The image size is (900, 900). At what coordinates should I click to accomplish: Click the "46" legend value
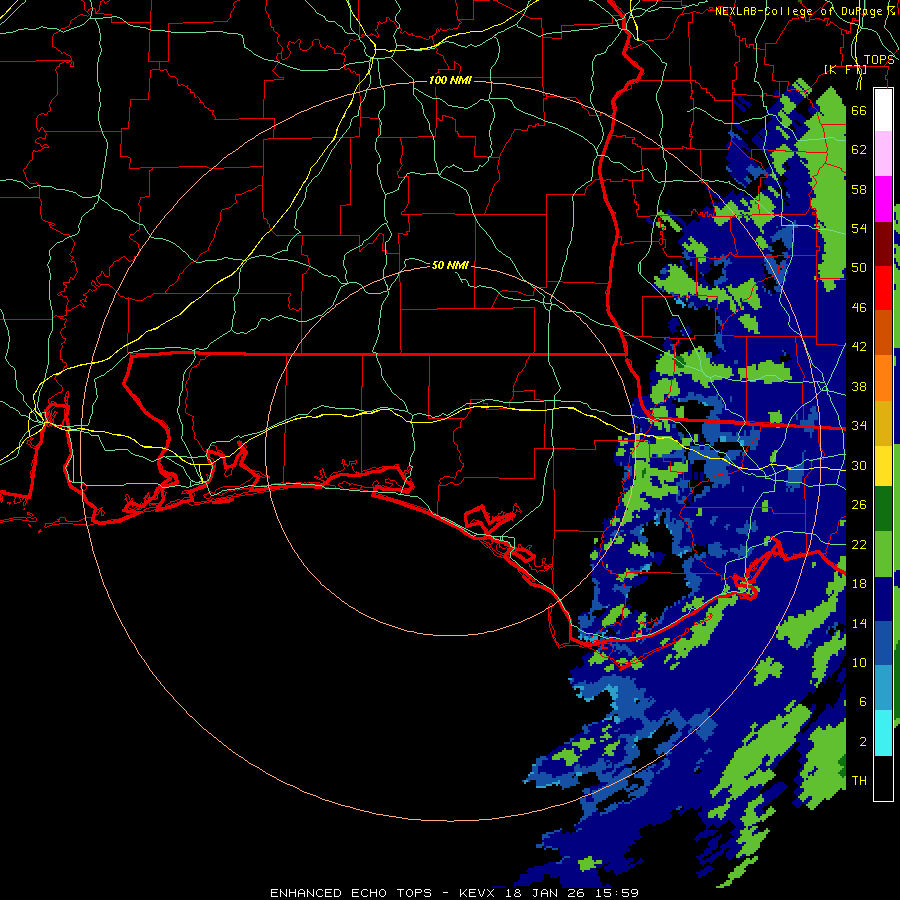(x=859, y=308)
